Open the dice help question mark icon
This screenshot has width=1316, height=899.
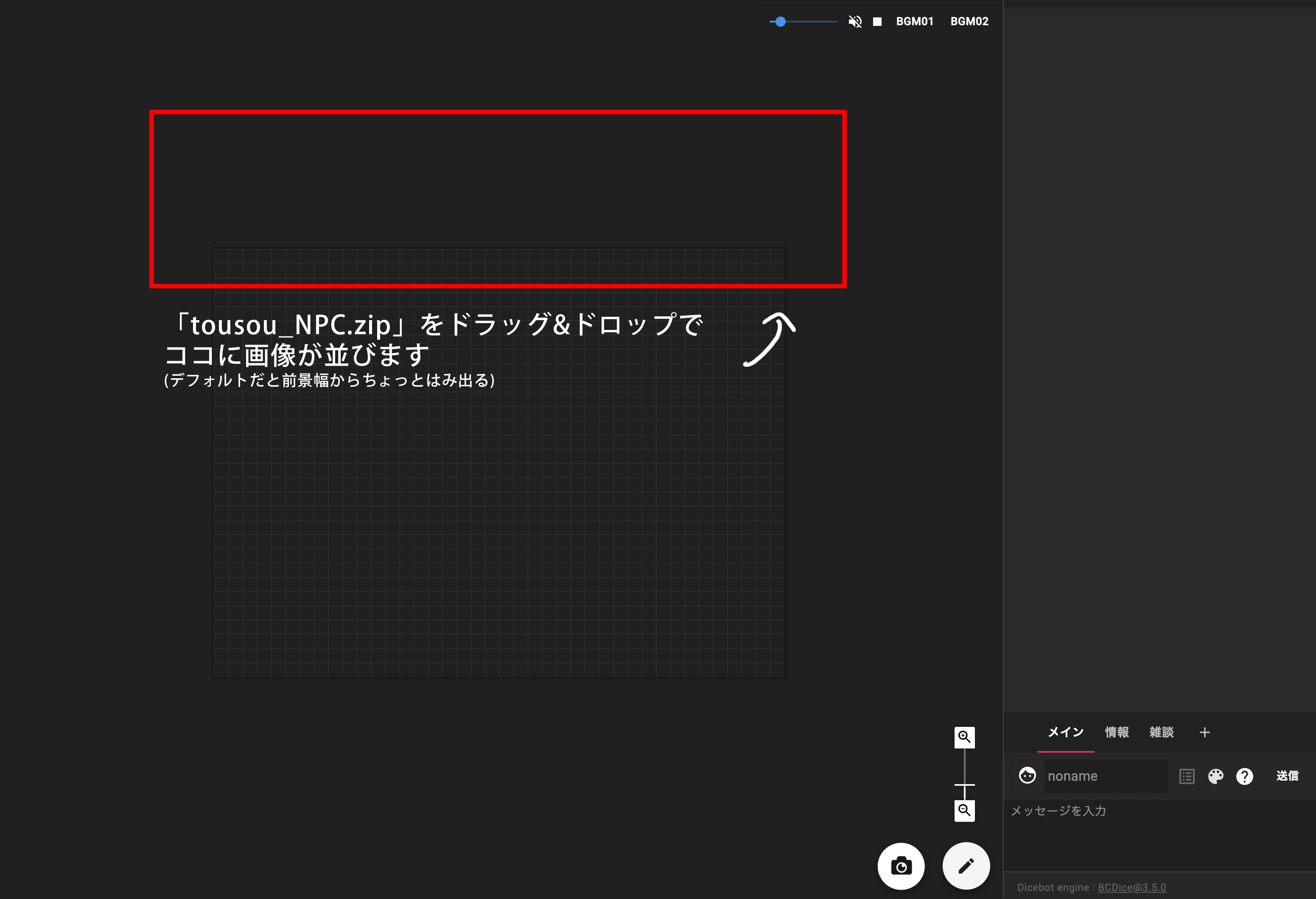point(1245,776)
